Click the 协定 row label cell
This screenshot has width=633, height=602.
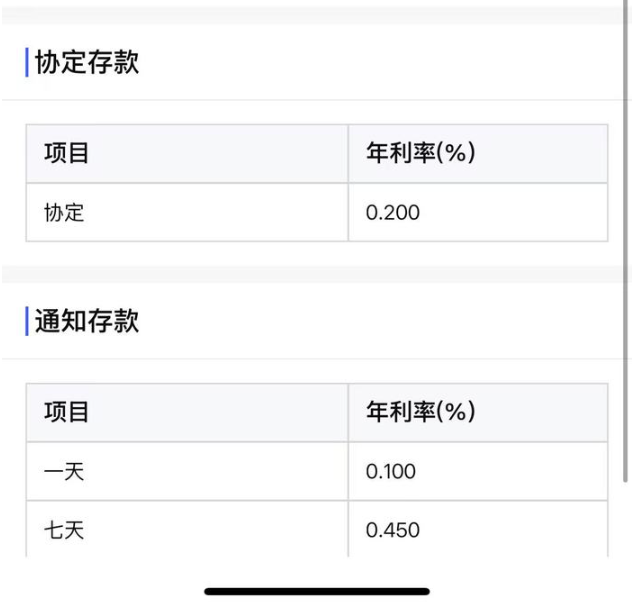187,212
